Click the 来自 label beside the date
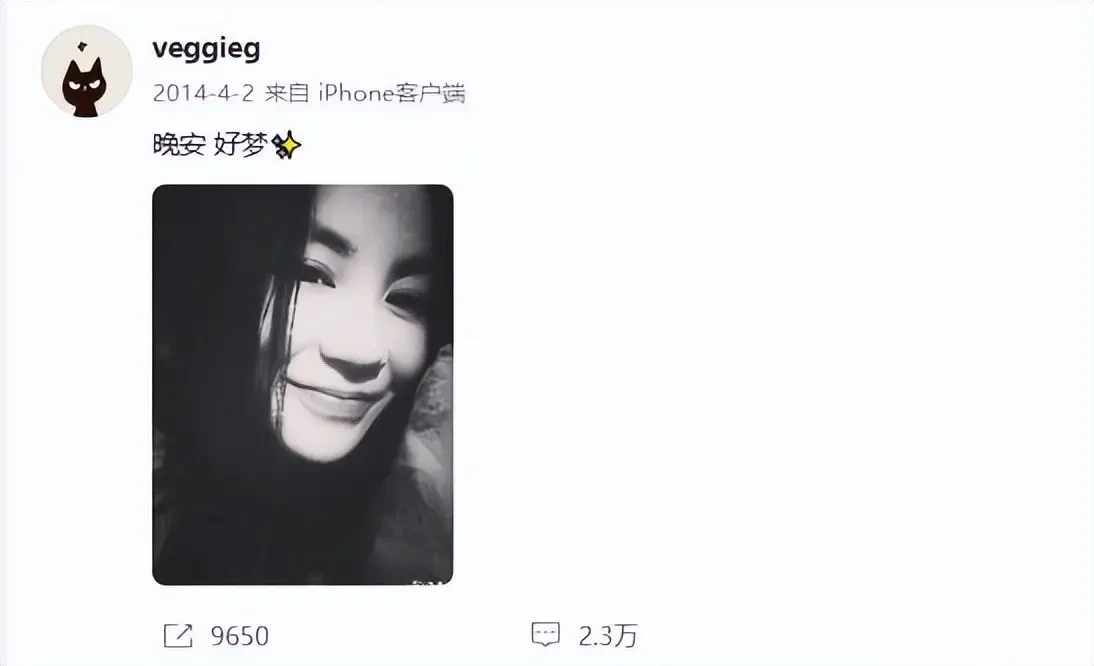The height and width of the screenshot is (666, 1094). coord(286,93)
